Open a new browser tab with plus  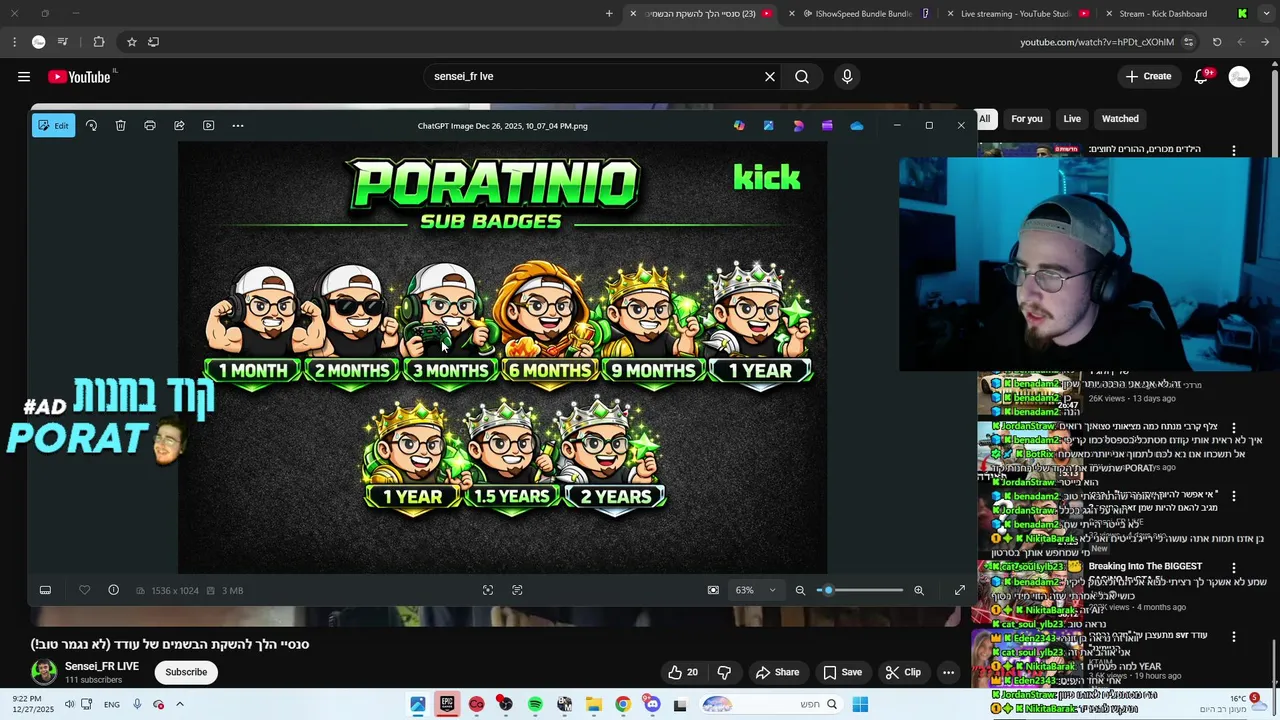point(609,14)
